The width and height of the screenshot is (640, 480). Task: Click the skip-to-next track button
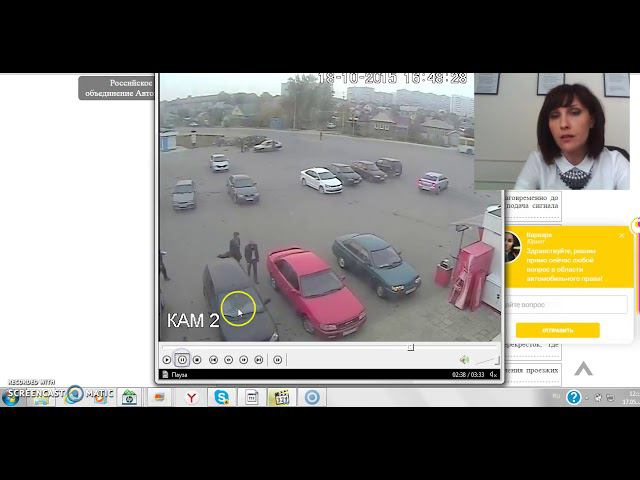pos(259,360)
